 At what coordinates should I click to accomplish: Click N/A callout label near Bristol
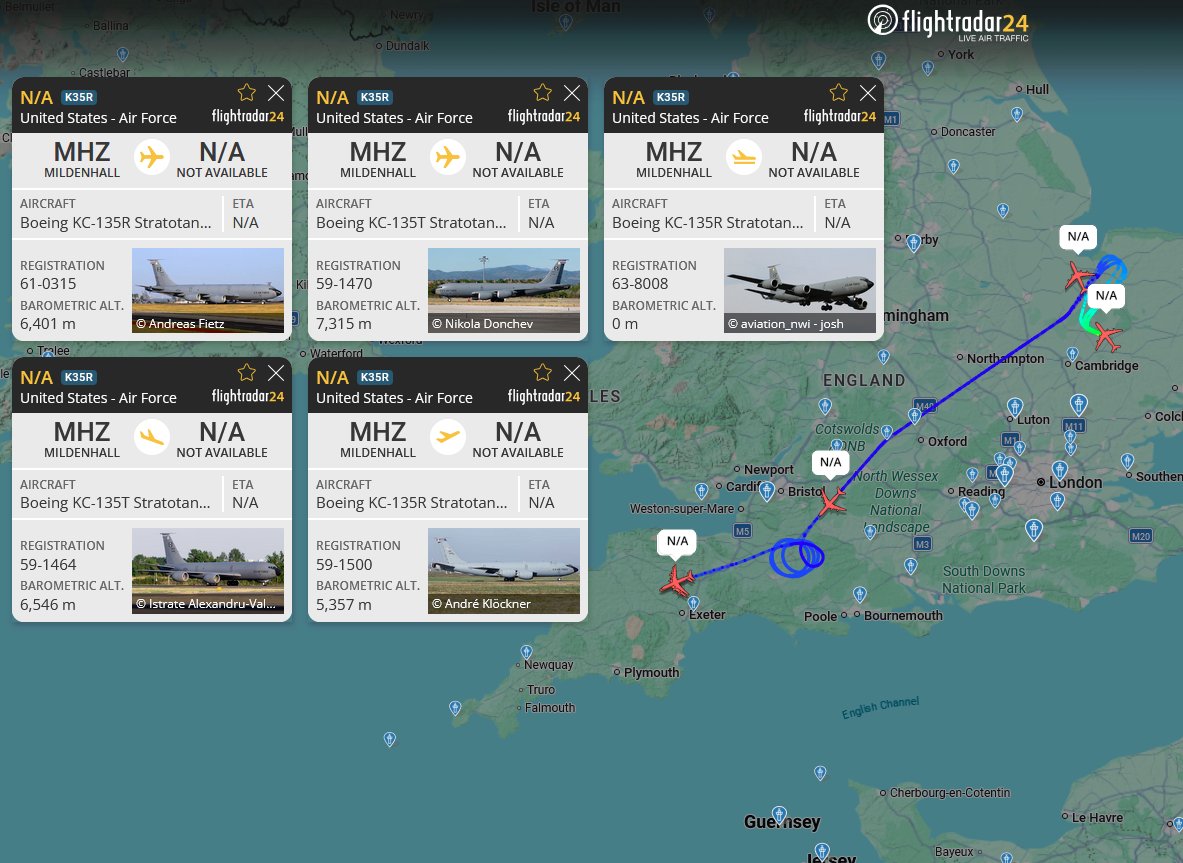pos(830,462)
